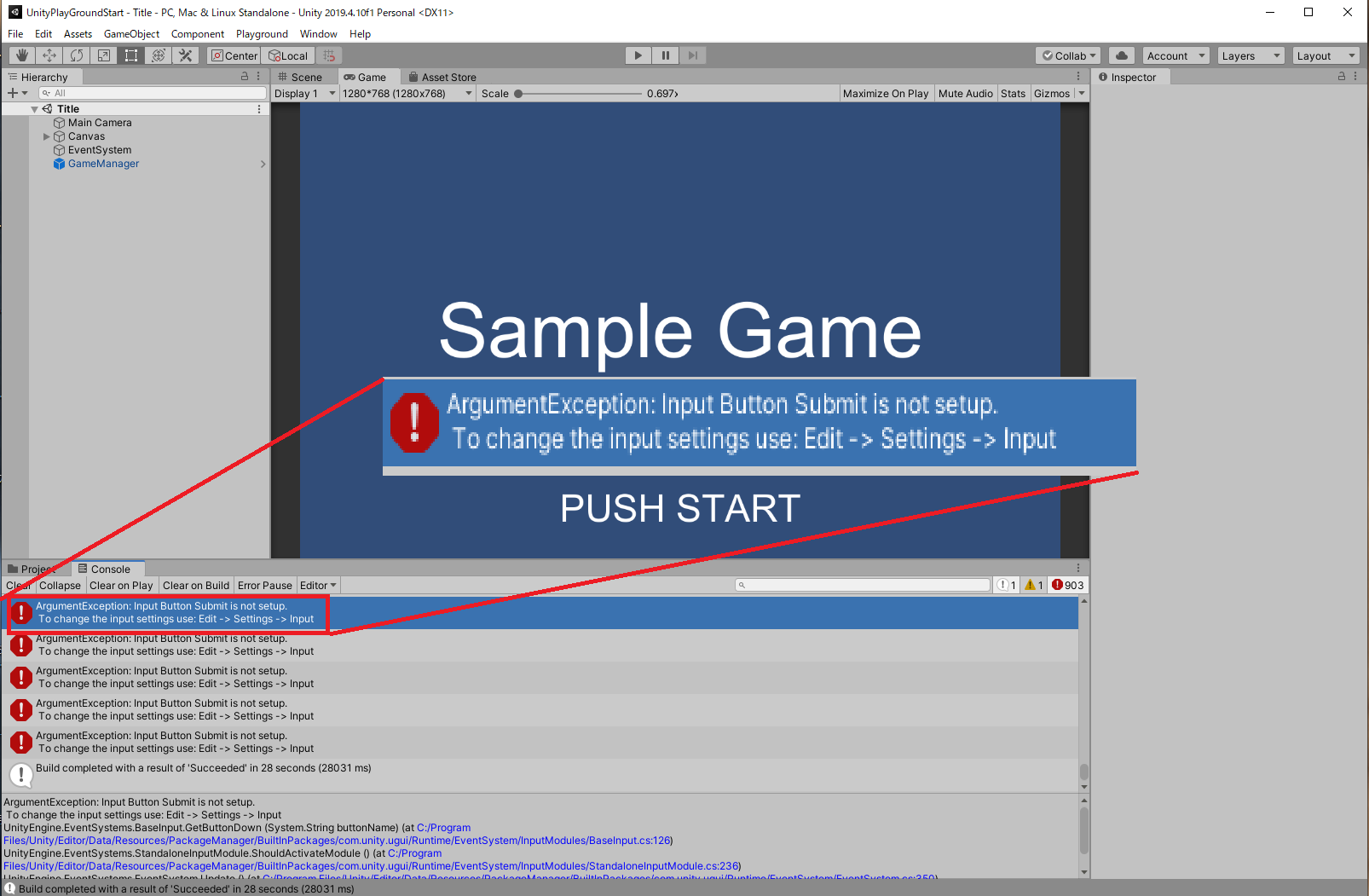The image size is (1369, 896).
Task: Toggle the 903 error count filter
Action: pos(1068,585)
